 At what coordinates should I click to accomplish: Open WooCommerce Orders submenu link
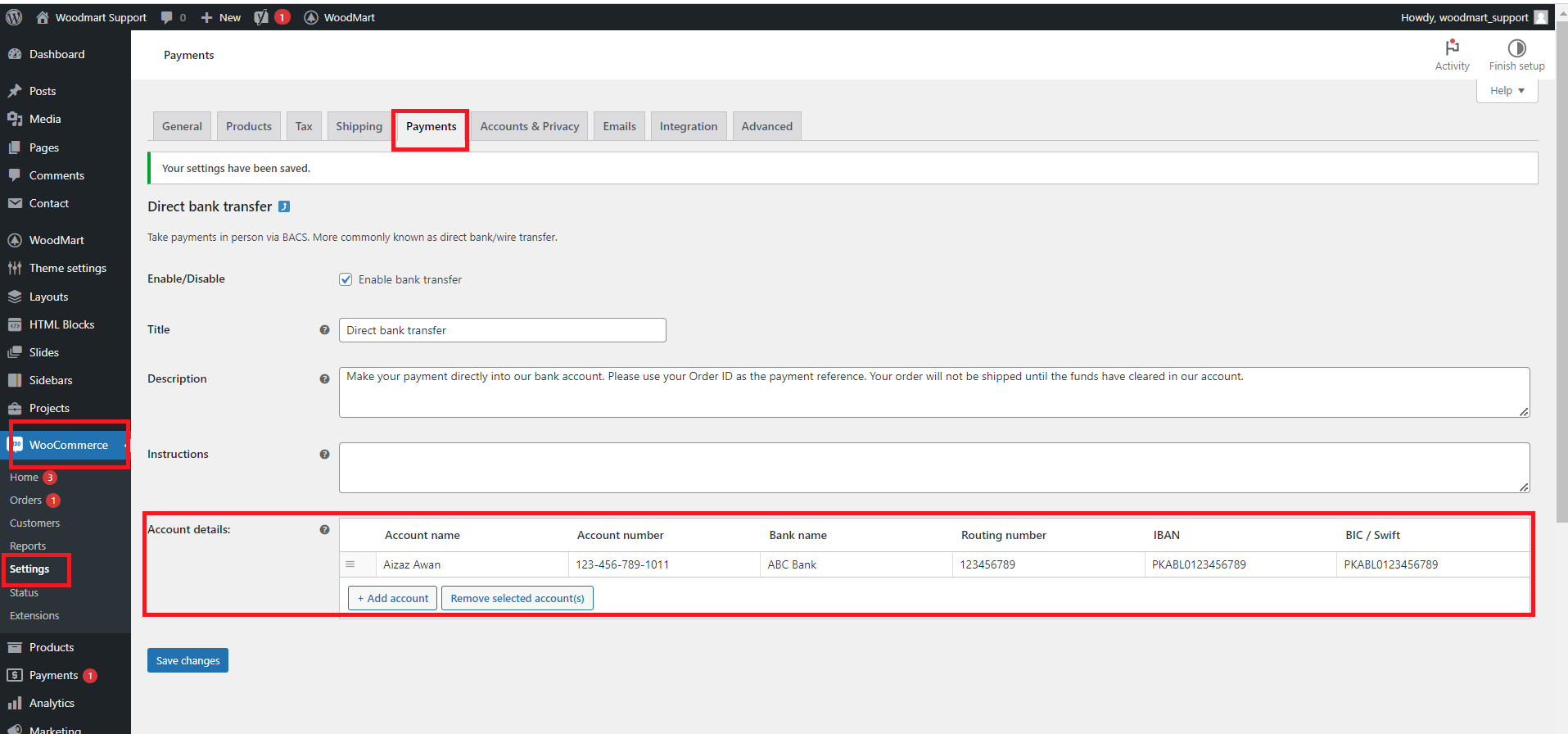[25, 500]
